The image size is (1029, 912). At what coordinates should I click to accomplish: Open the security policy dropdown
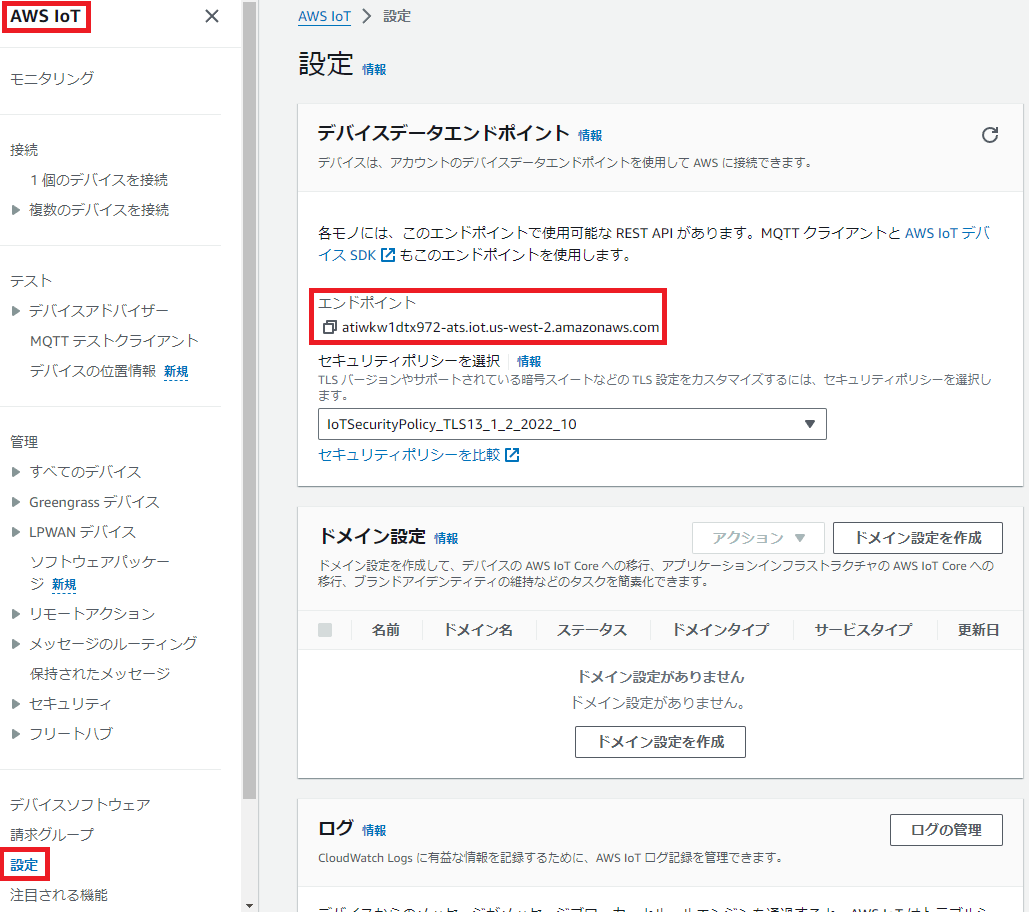572,424
